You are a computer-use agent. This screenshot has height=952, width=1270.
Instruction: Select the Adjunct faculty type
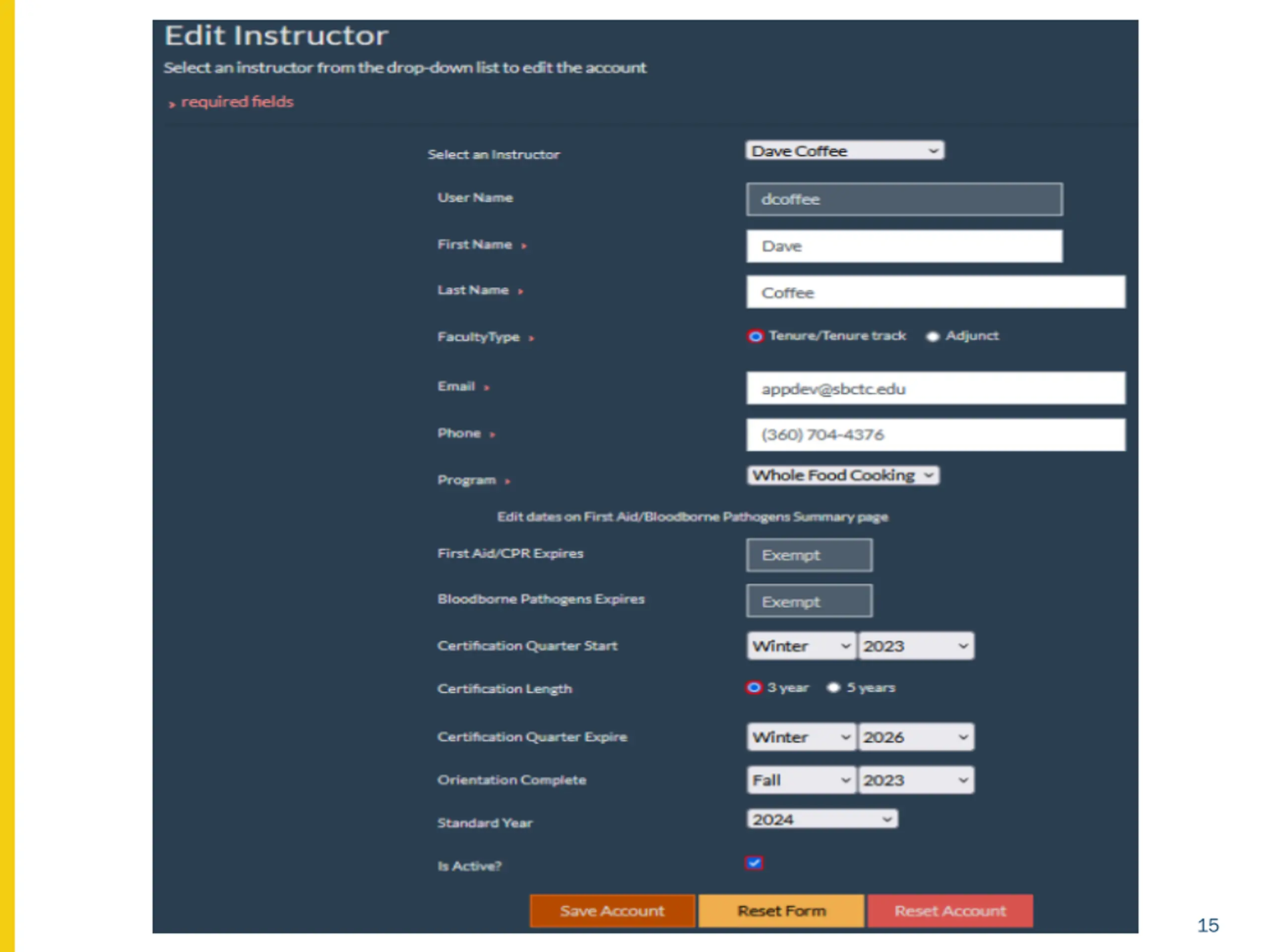(x=933, y=336)
